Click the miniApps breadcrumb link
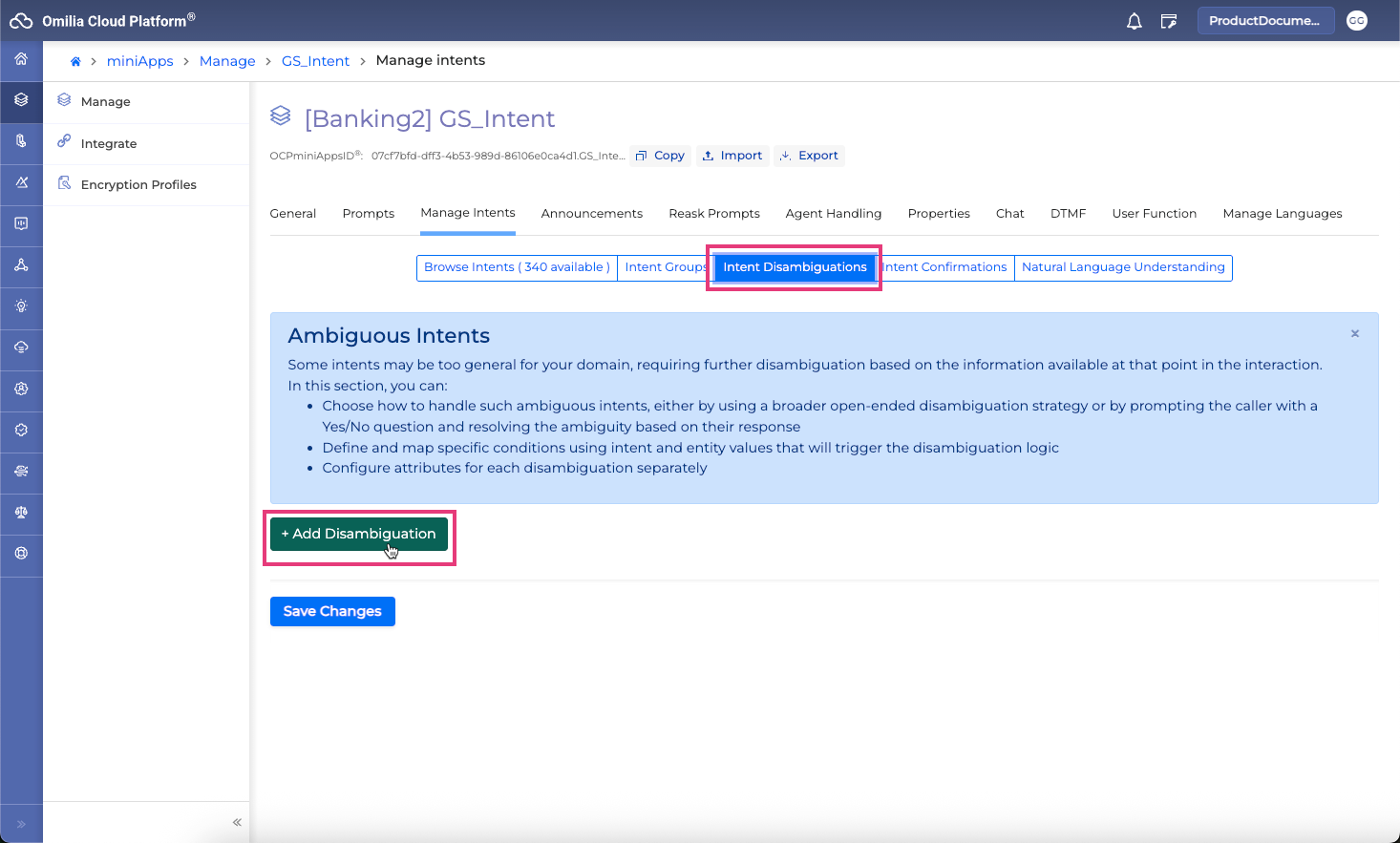This screenshot has width=1400, height=843. (x=139, y=61)
